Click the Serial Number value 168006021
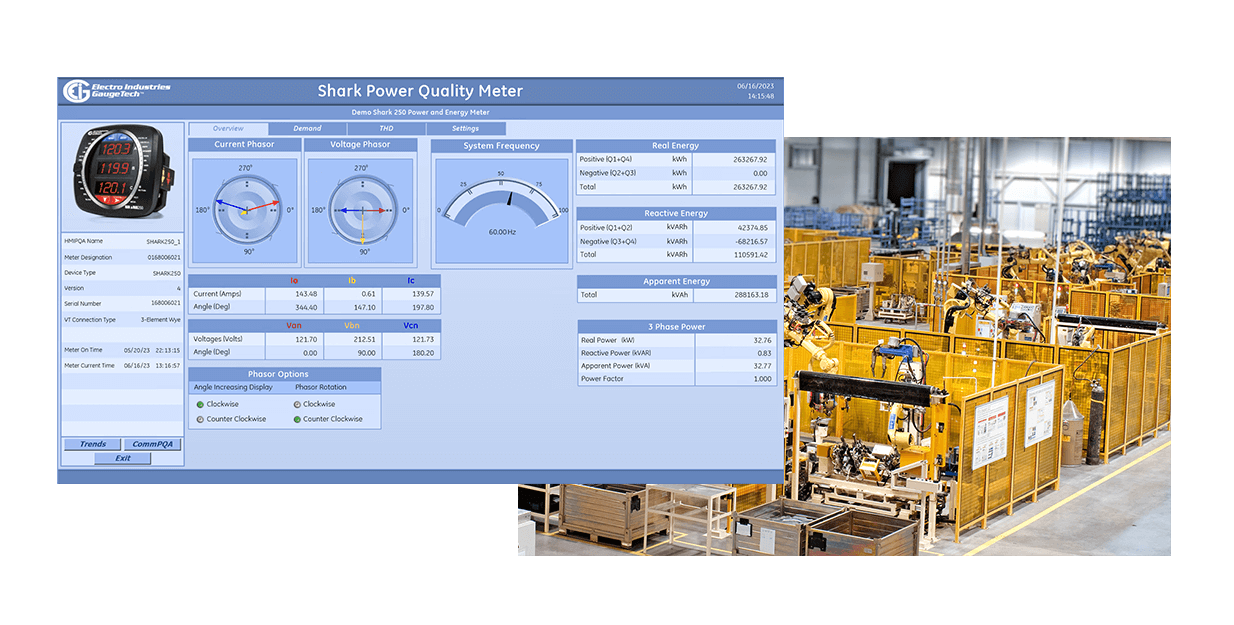1234x625 pixels. pos(165,304)
